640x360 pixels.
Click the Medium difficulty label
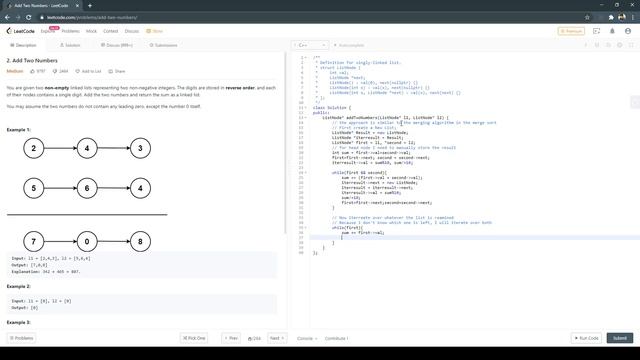pyautogui.click(x=15, y=71)
